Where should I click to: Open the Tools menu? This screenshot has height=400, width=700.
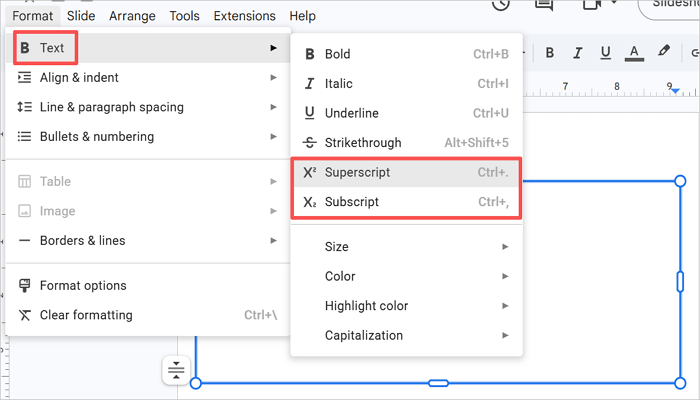tap(184, 16)
